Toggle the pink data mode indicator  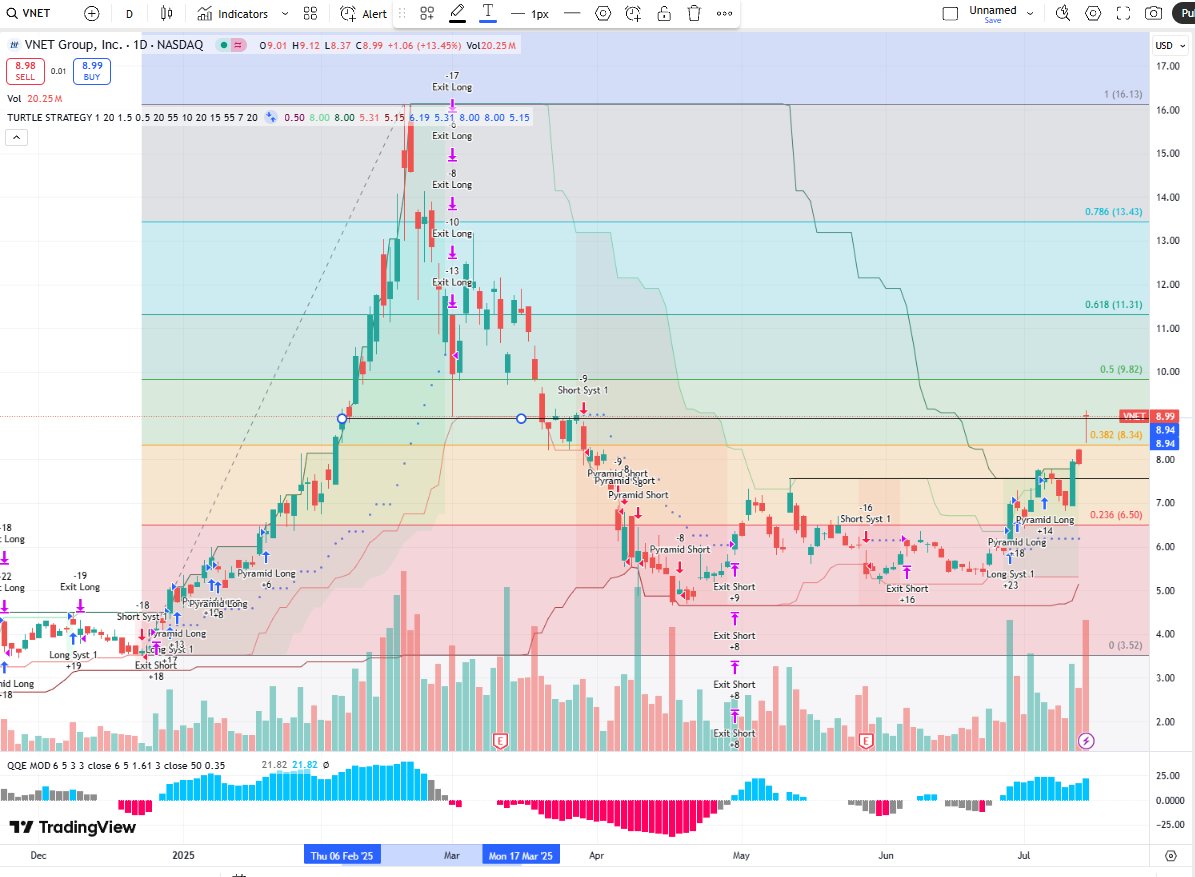tap(238, 45)
